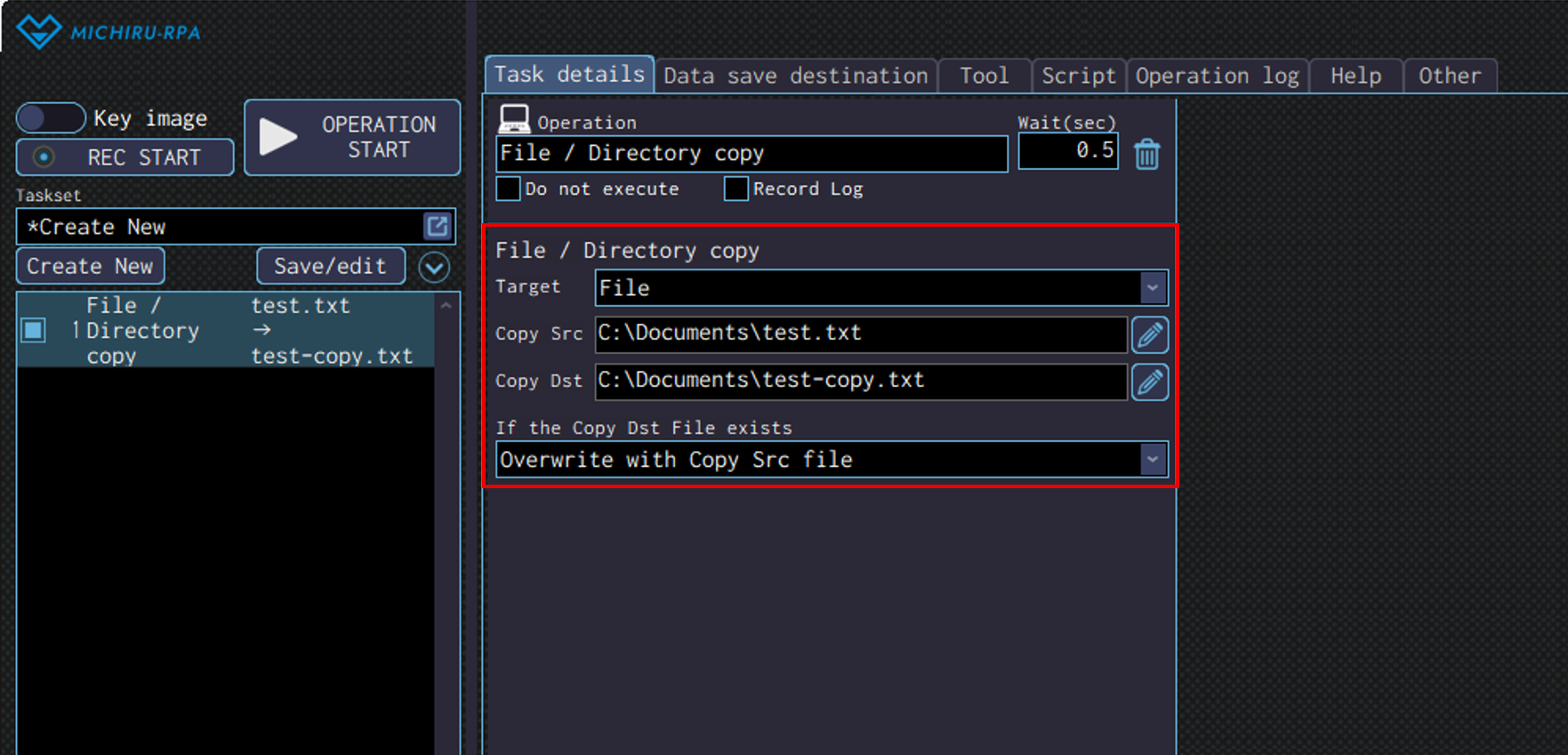Expand the Overwrite with Copy Src dropdown

[1152, 460]
